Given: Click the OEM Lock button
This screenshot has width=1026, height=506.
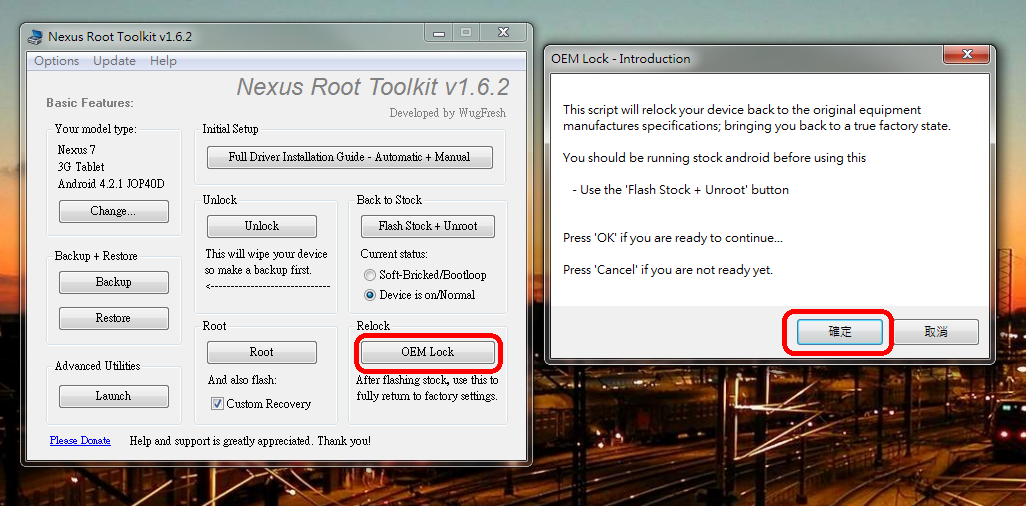Looking at the screenshot, I should (428, 352).
